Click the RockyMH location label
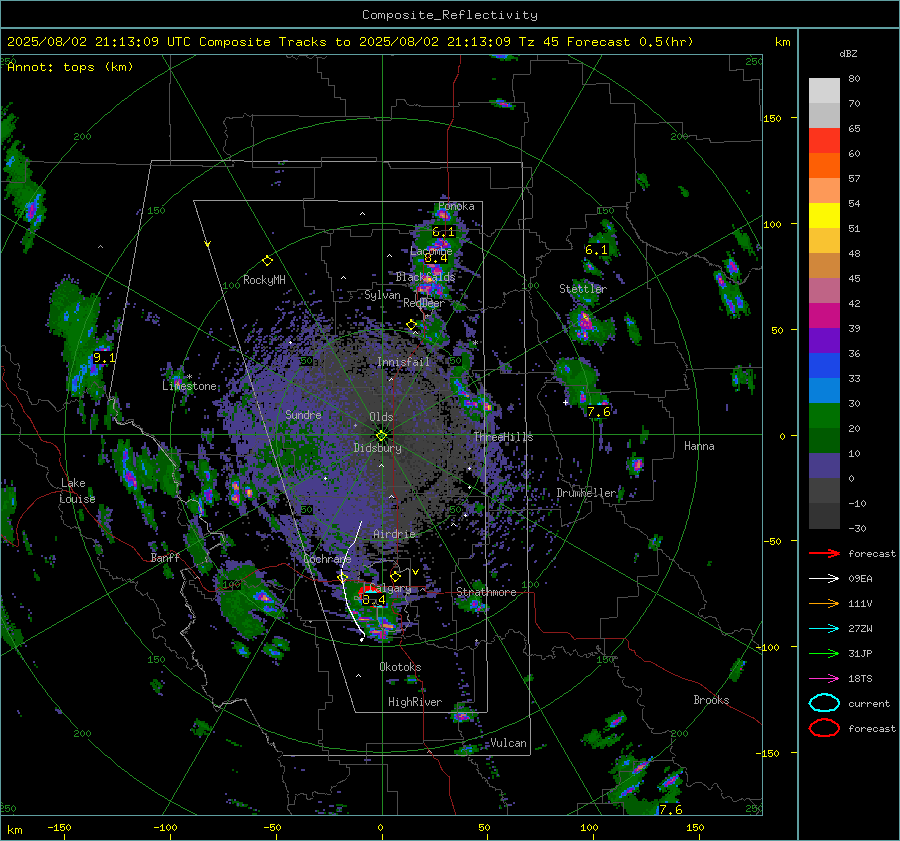Image resolution: width=900 pixels, height=841 pixels. (264, 280)
